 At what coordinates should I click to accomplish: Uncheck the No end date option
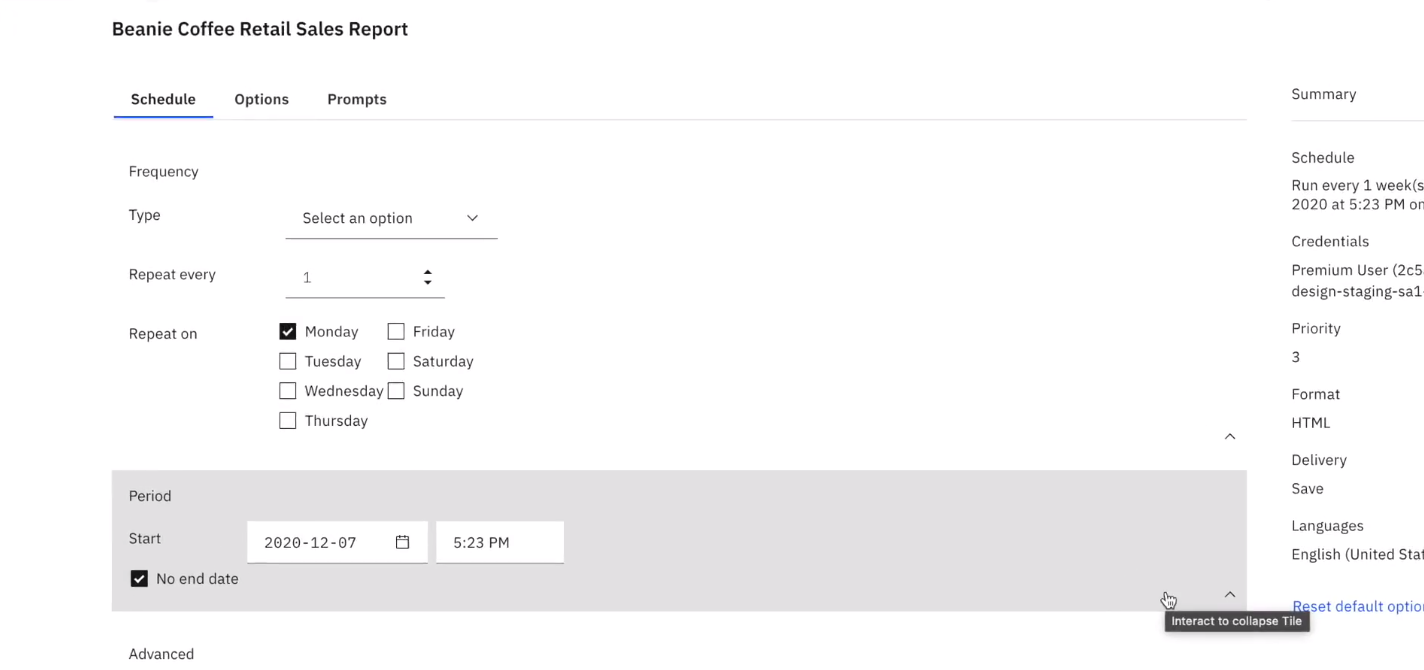139,579
